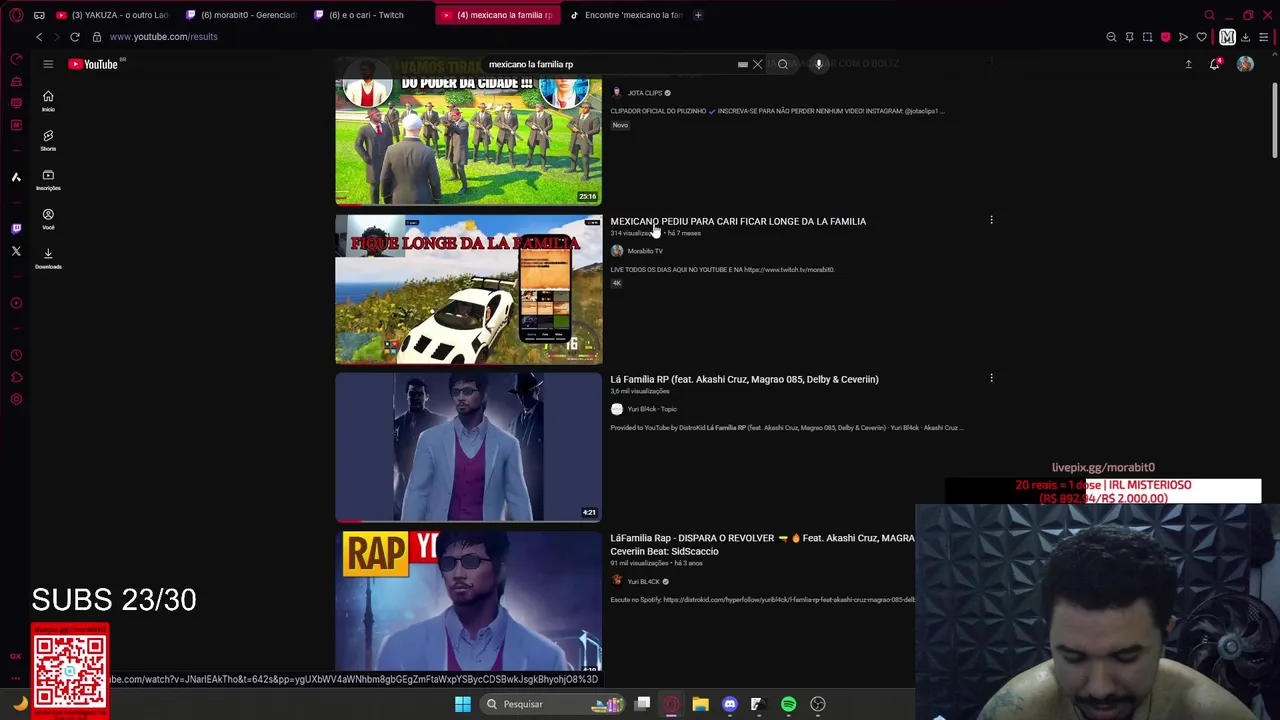Open YouTube notifications bell

coord(1215,64)
